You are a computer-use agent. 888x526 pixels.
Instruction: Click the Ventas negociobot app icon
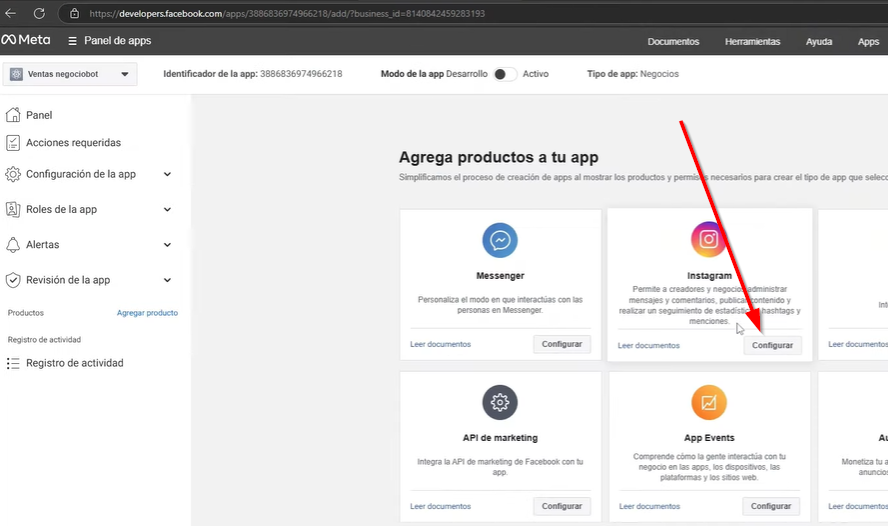click(x=16, y=74)
